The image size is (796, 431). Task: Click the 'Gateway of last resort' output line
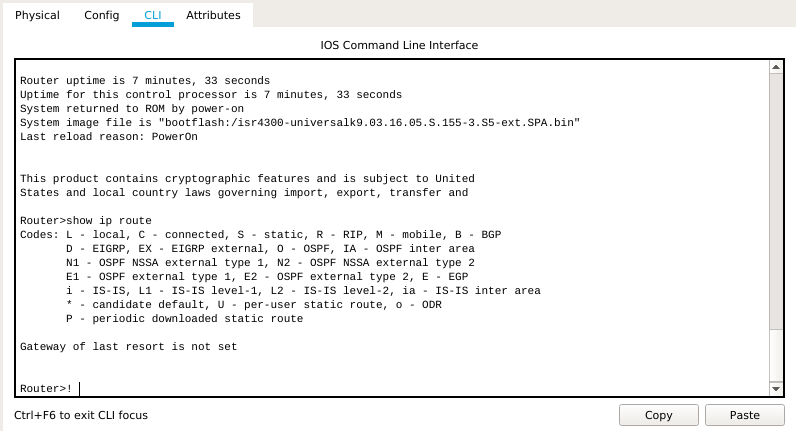pyautogui.click(x=128, y=347)
